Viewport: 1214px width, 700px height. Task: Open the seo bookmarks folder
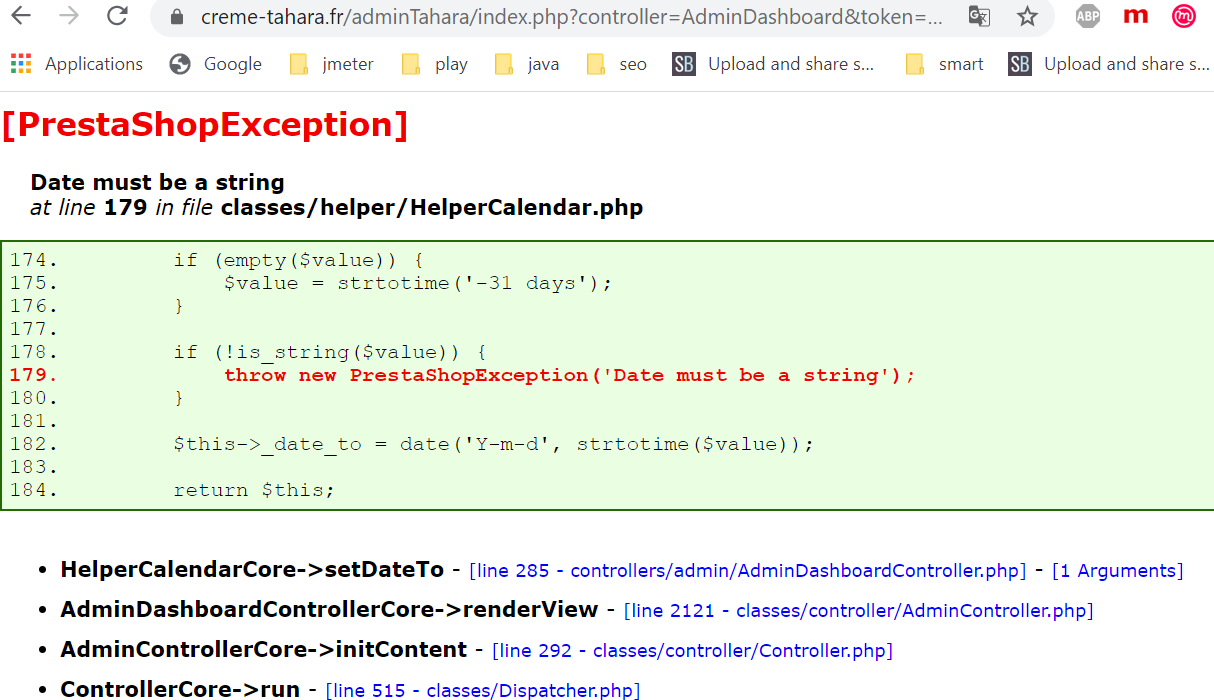616,64
